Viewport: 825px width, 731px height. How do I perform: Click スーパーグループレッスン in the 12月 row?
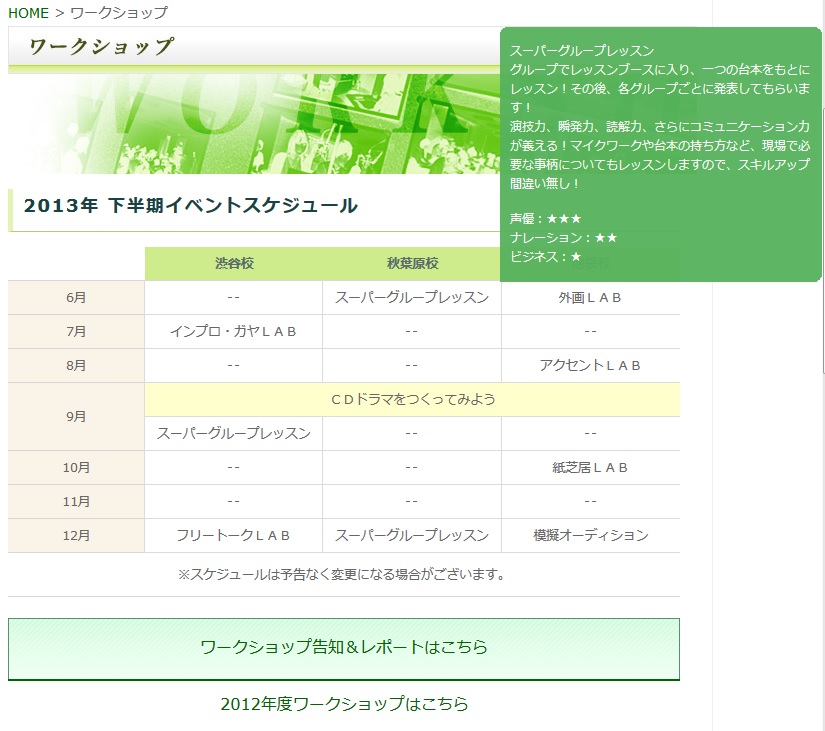click(x=412, y=536)
